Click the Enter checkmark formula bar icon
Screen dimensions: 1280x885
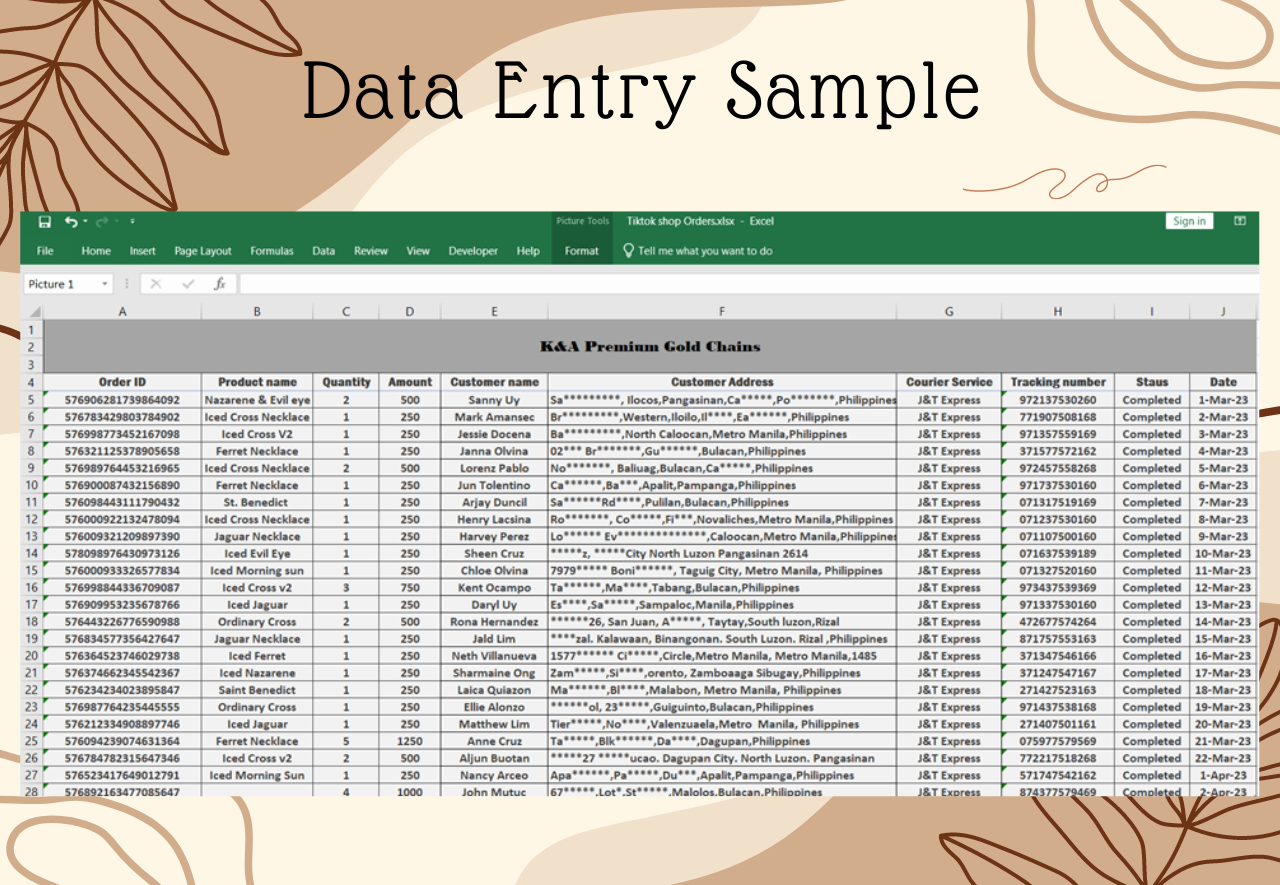[x=188, y=284]
